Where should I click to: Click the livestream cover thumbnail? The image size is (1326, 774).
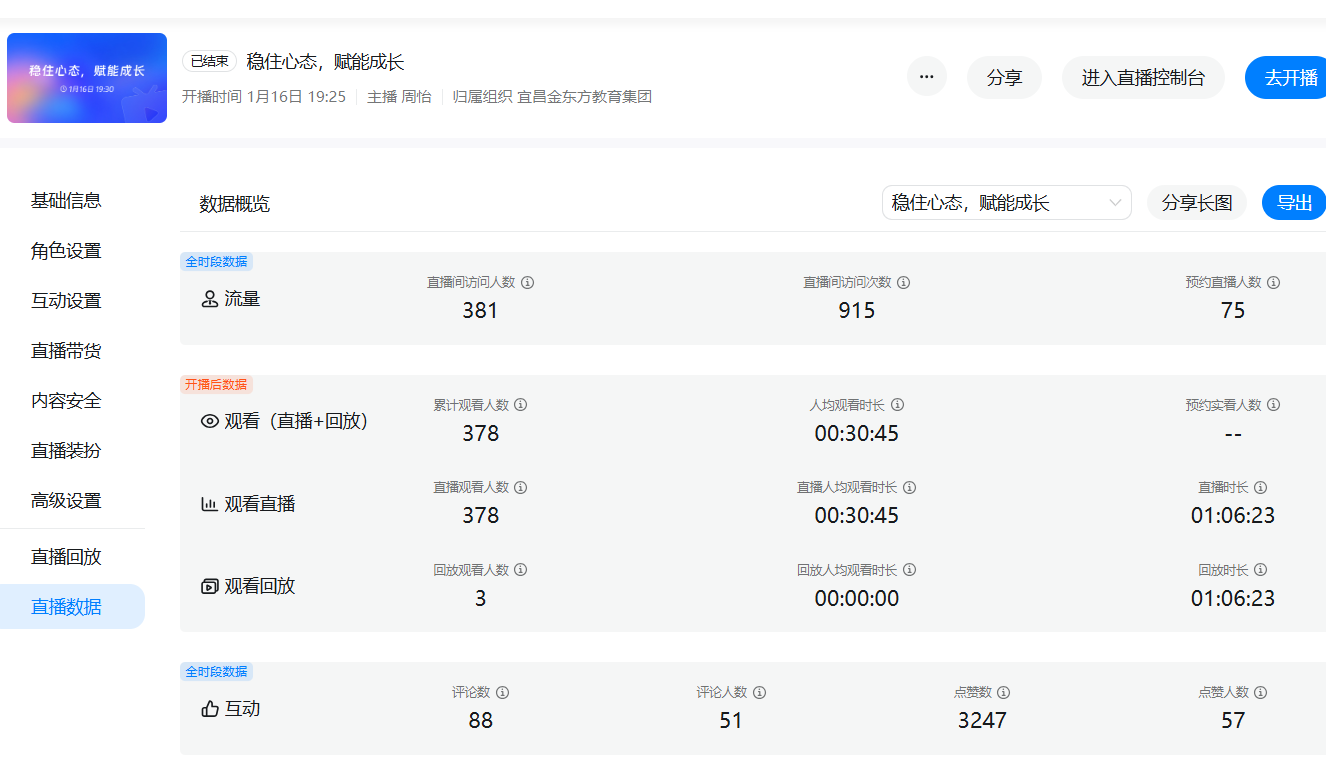[x=87, y=78]
